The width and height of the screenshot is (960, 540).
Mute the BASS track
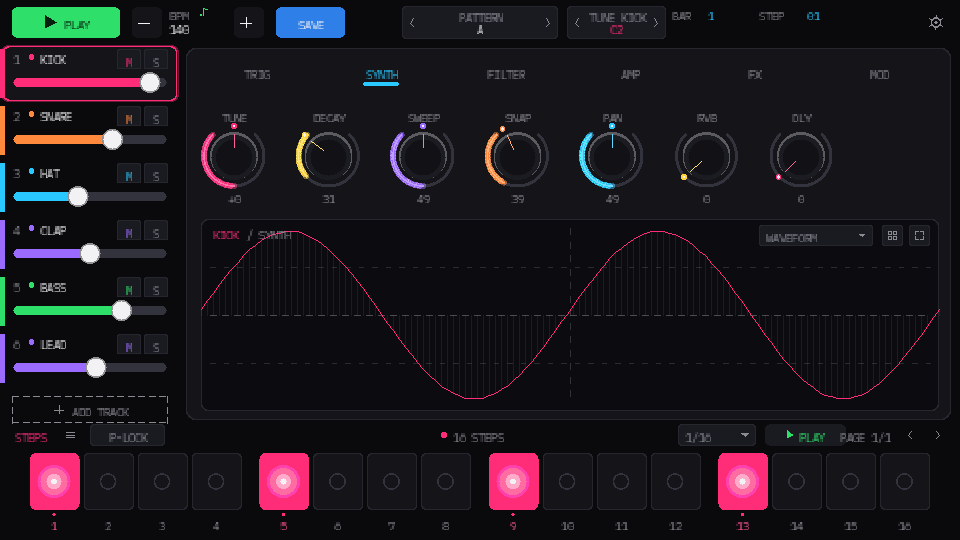tap(129, 289)
